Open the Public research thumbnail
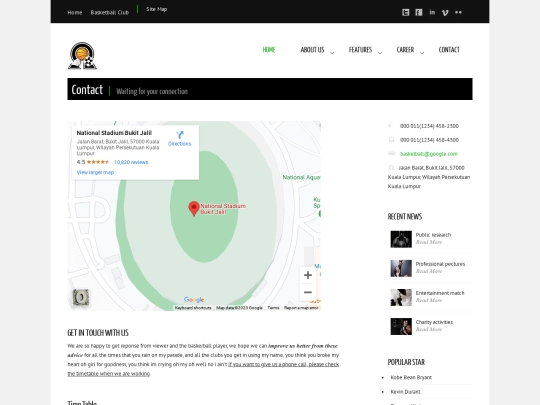This screenshot has height=405, width=540. [x=401, y=239]
